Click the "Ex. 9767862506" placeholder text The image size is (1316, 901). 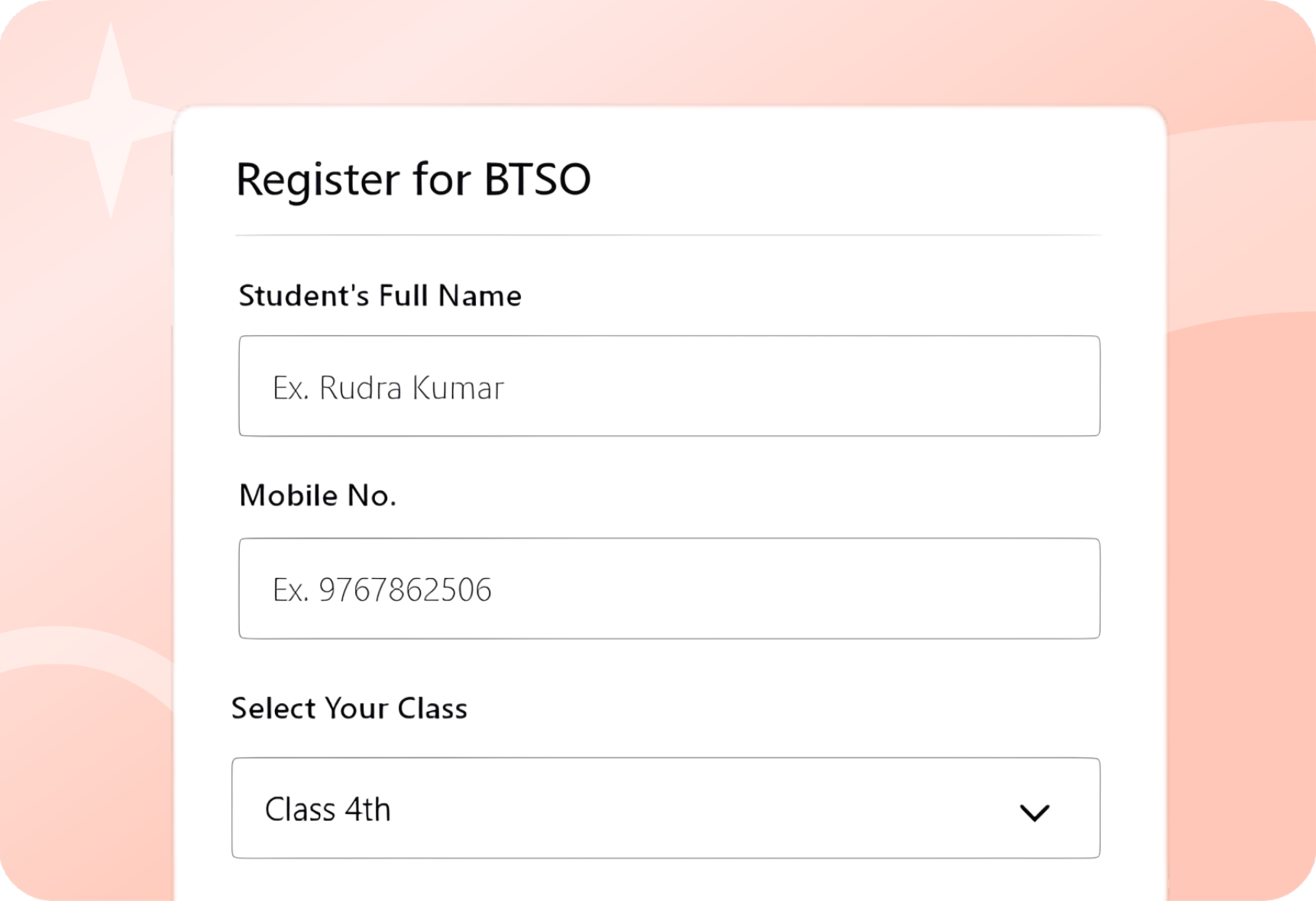tap(382, 589)
